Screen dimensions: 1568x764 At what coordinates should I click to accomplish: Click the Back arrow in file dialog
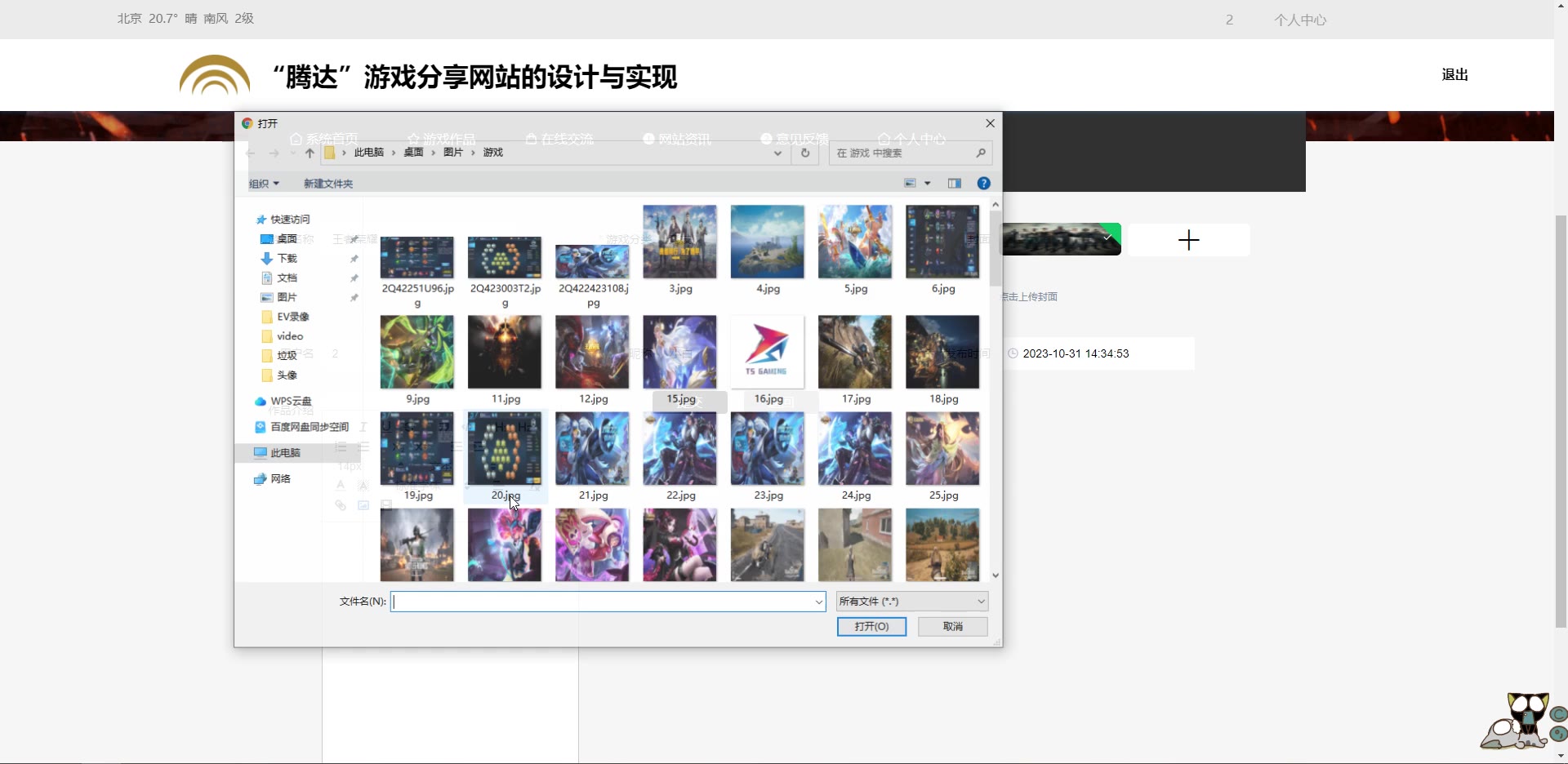251,153
